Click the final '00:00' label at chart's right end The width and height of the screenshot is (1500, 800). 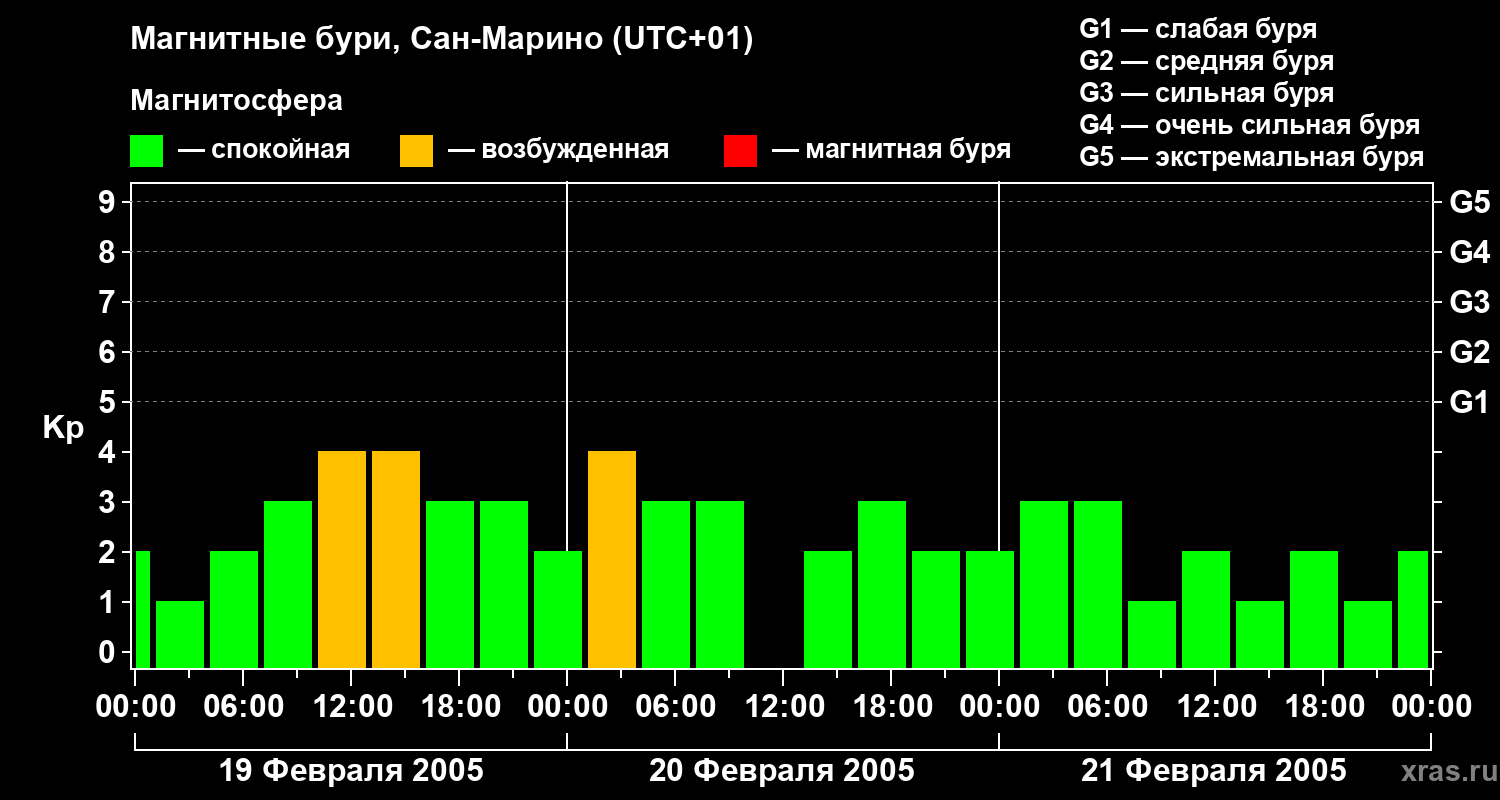(x=1431, y=707)
